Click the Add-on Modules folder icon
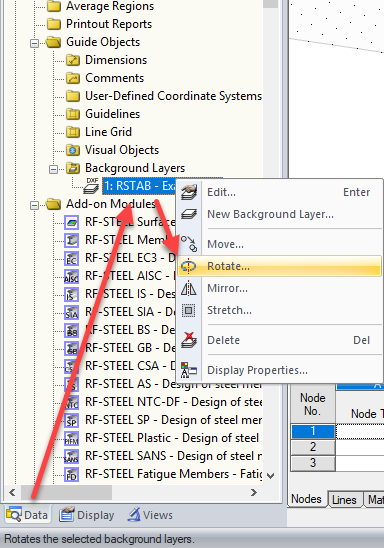Viewport: 384px width, 548px height. [x=54, y=204]
